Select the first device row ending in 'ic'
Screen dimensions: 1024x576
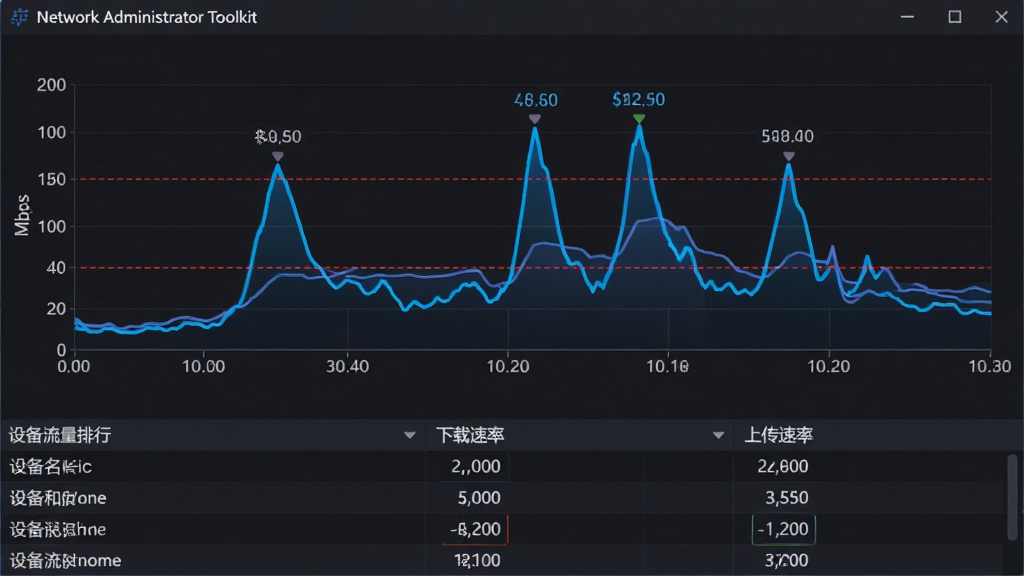click(502, 466)
